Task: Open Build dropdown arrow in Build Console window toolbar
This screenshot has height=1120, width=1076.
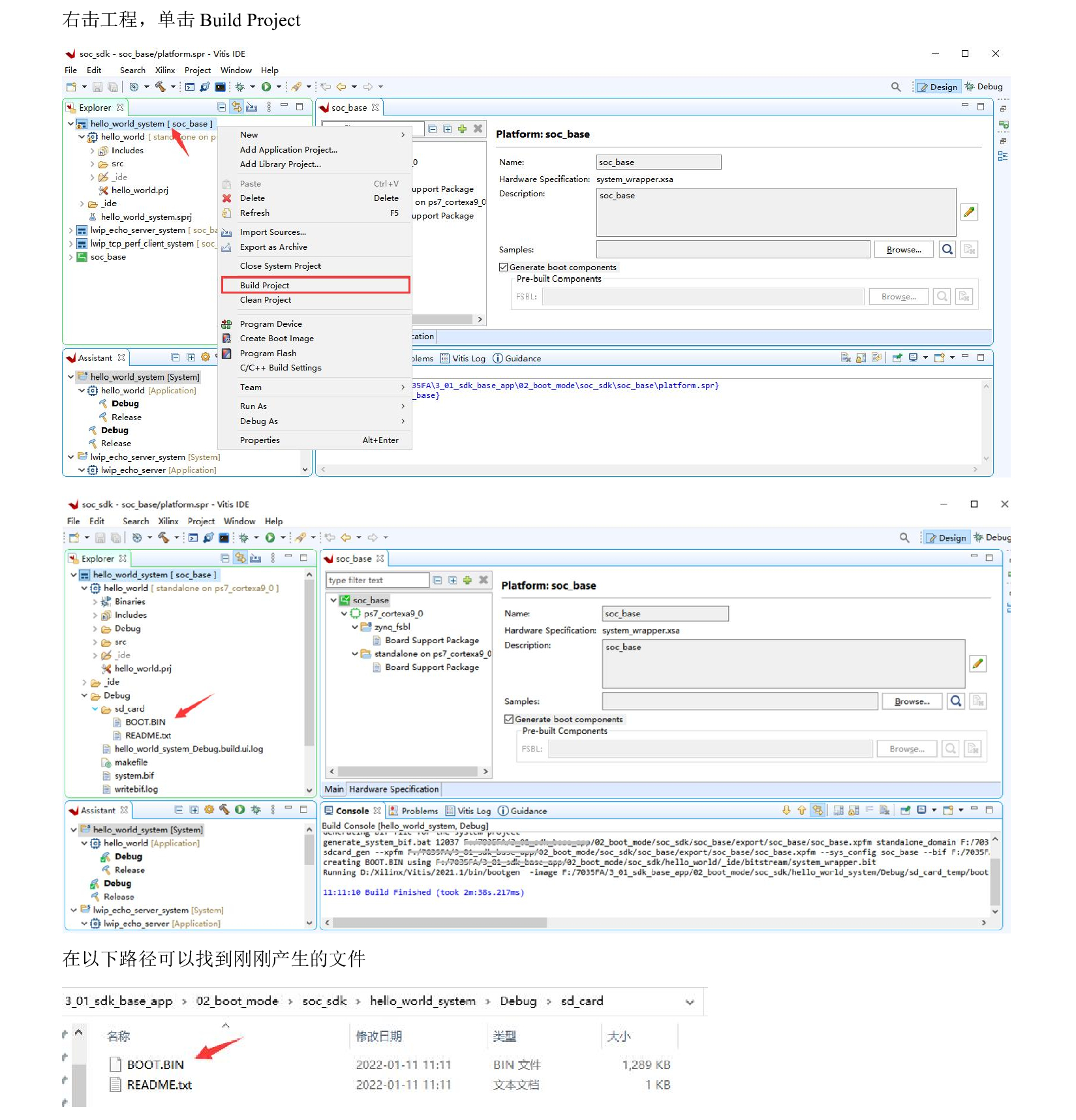Action: (176, 537)
